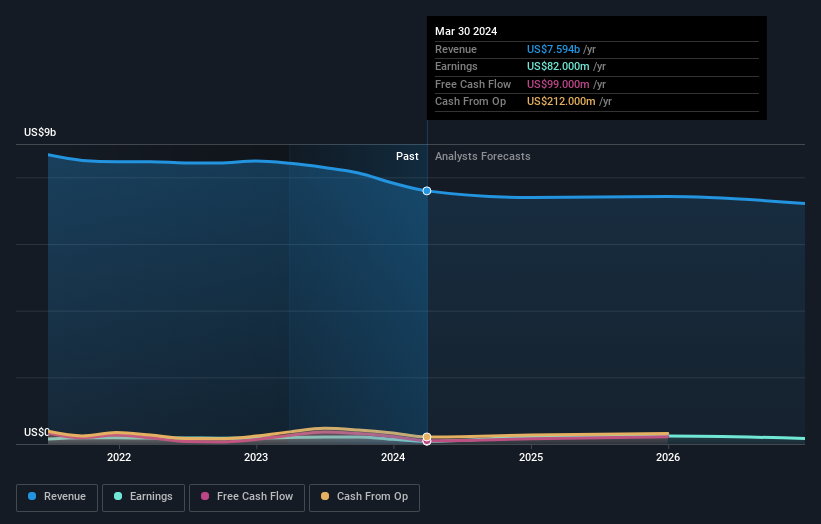Click the Past label

tap(407, 157)
